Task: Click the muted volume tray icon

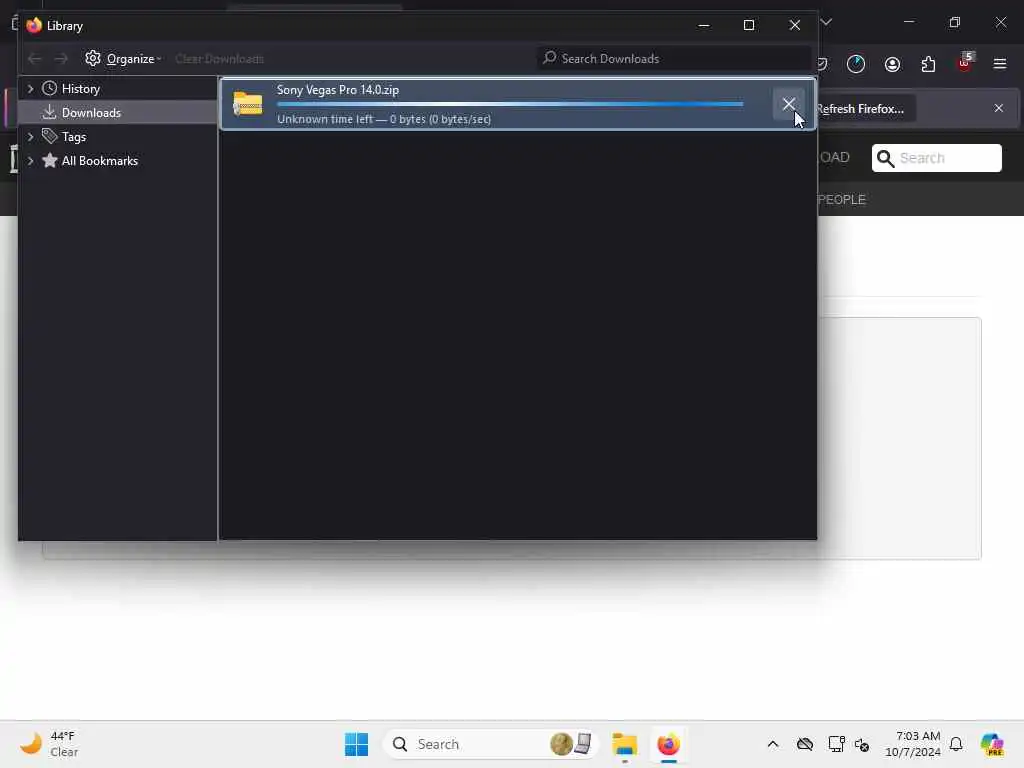Action: click(x=862, y=744)
